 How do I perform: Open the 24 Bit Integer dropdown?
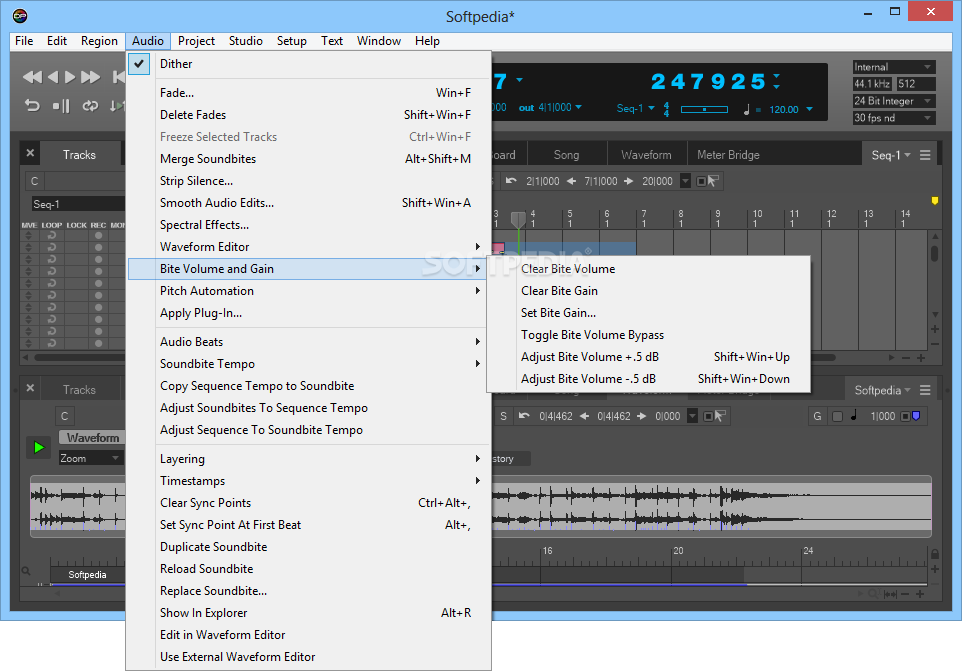(894, 101)
